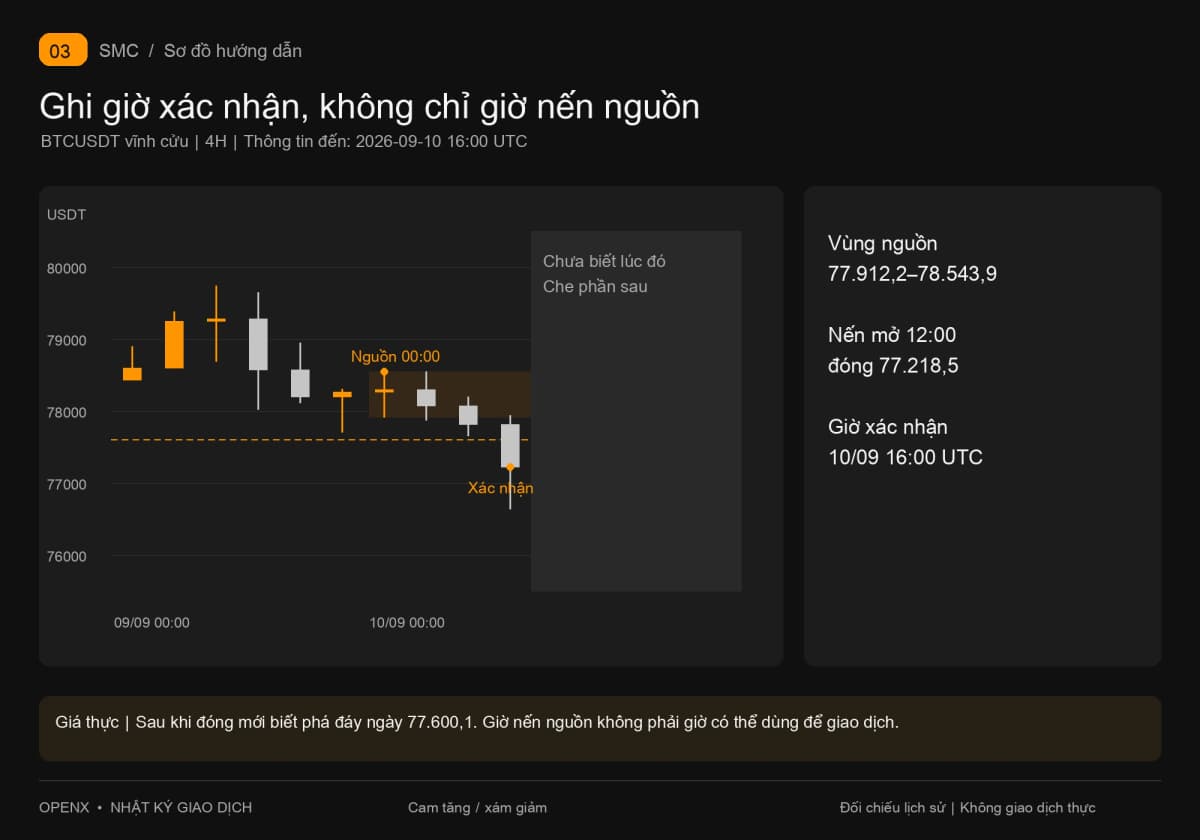Click the Cam tăng / xám giảm legend
The width and height of the screenshot is (1200, 840).
point(477,807)
